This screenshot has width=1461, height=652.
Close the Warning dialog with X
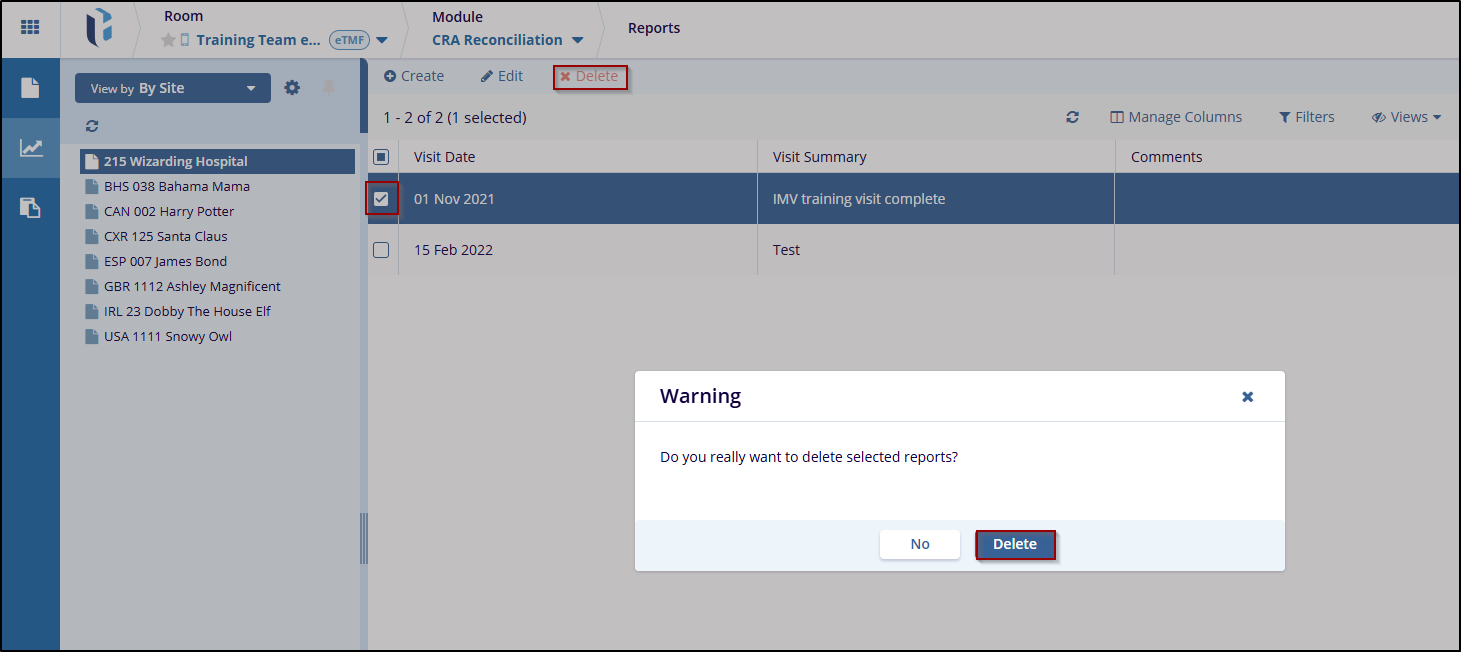click(x=1247, y=397)
